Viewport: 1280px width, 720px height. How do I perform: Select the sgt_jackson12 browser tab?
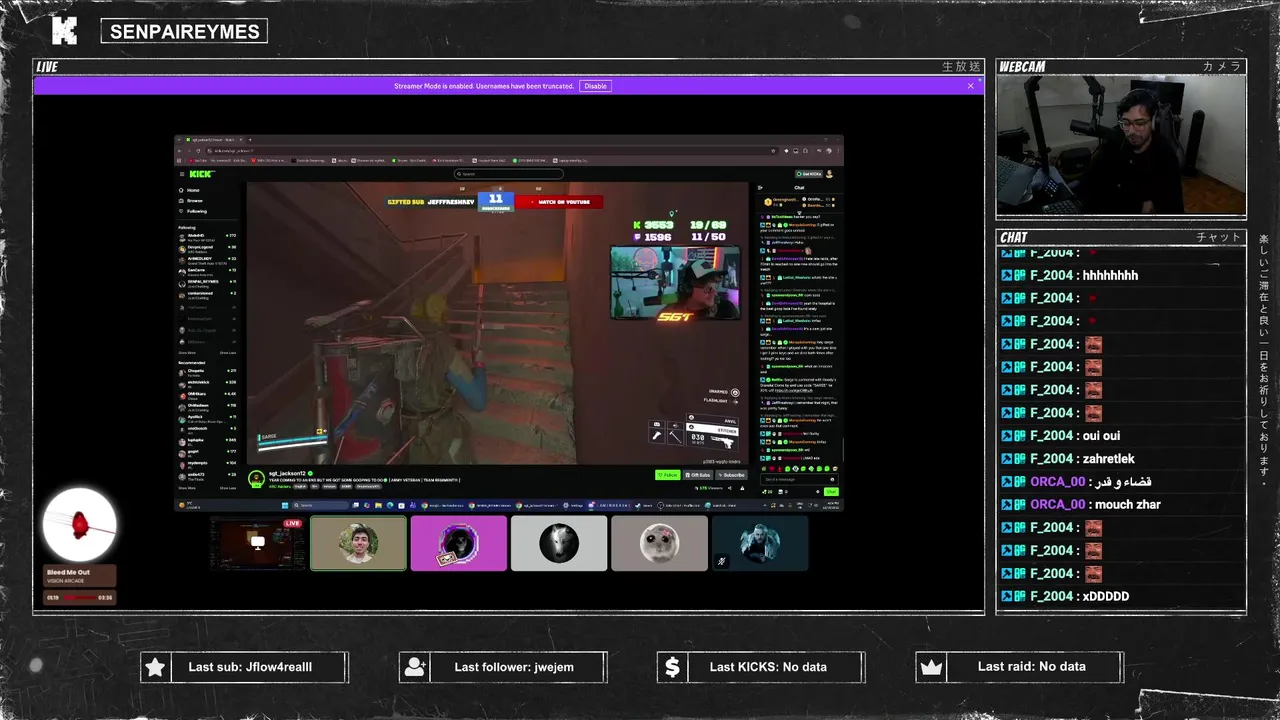tap(213, 140)
